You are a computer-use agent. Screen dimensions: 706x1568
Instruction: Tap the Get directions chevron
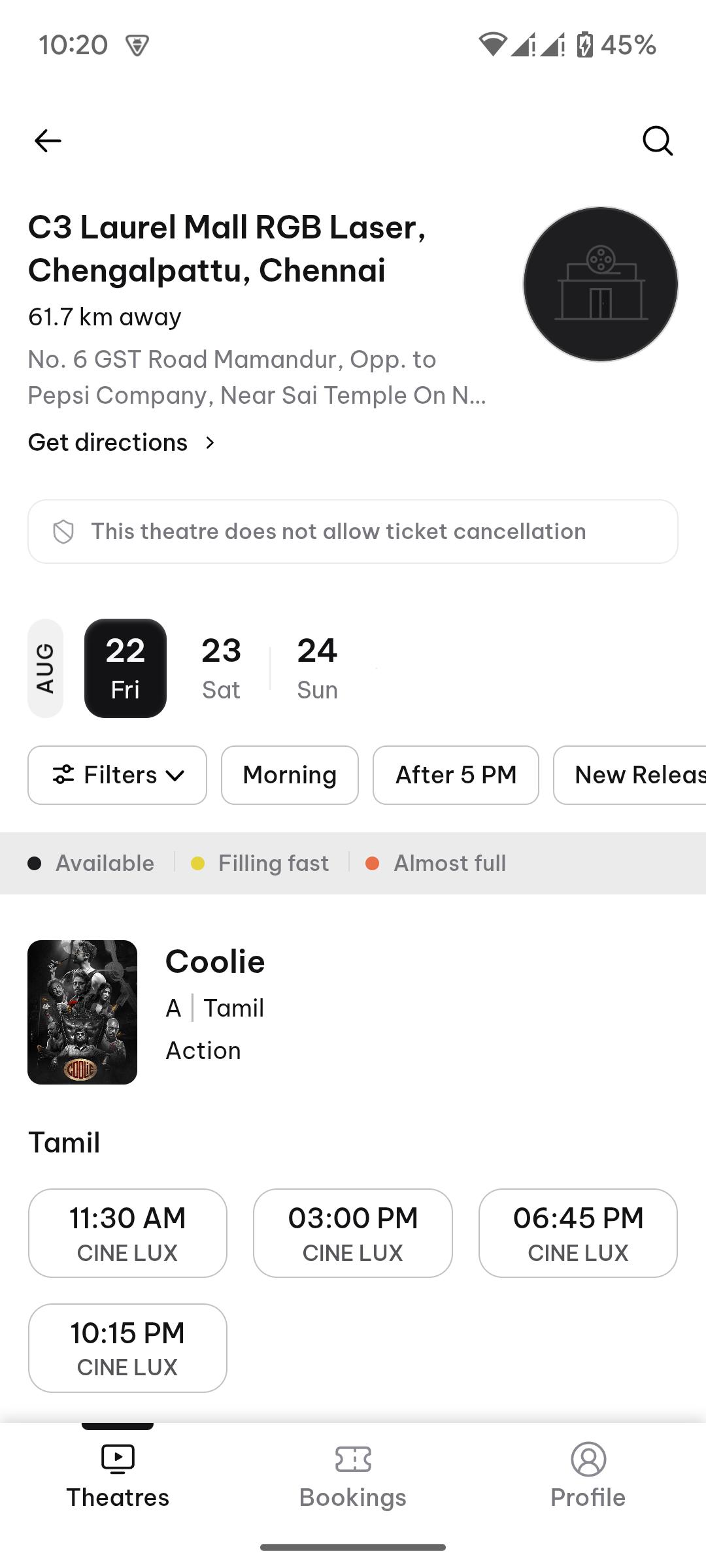pyautogui.click(x=210, y=443)
